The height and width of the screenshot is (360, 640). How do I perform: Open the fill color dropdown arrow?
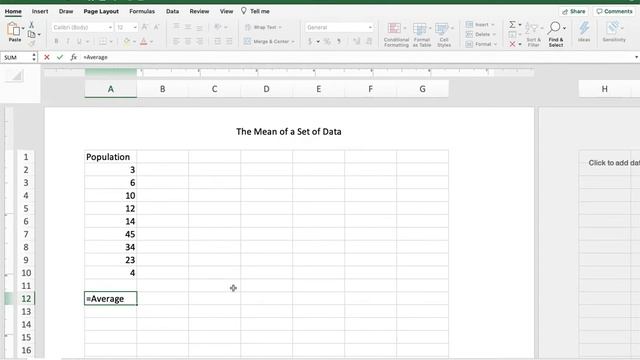click(134, 42)
